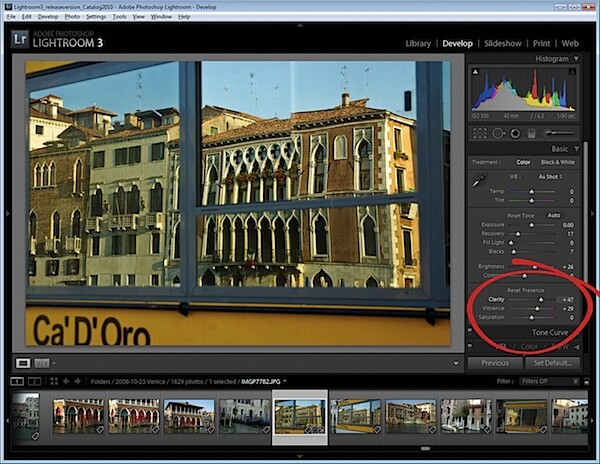The width and height of the screenshot is (600, 464).
Task: Click the Set Default... button
Action: click(553, 363)
